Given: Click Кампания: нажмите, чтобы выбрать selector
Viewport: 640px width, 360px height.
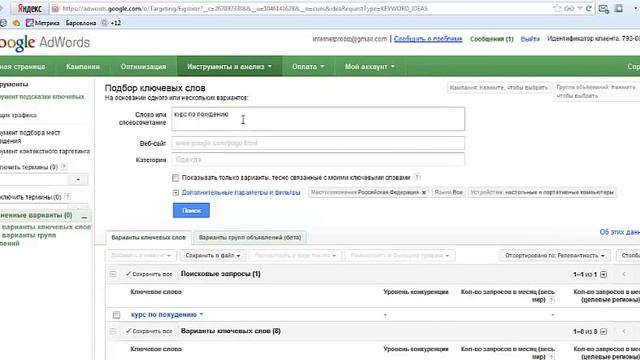Looking at the screenshot, I should (x=498, y=88).
